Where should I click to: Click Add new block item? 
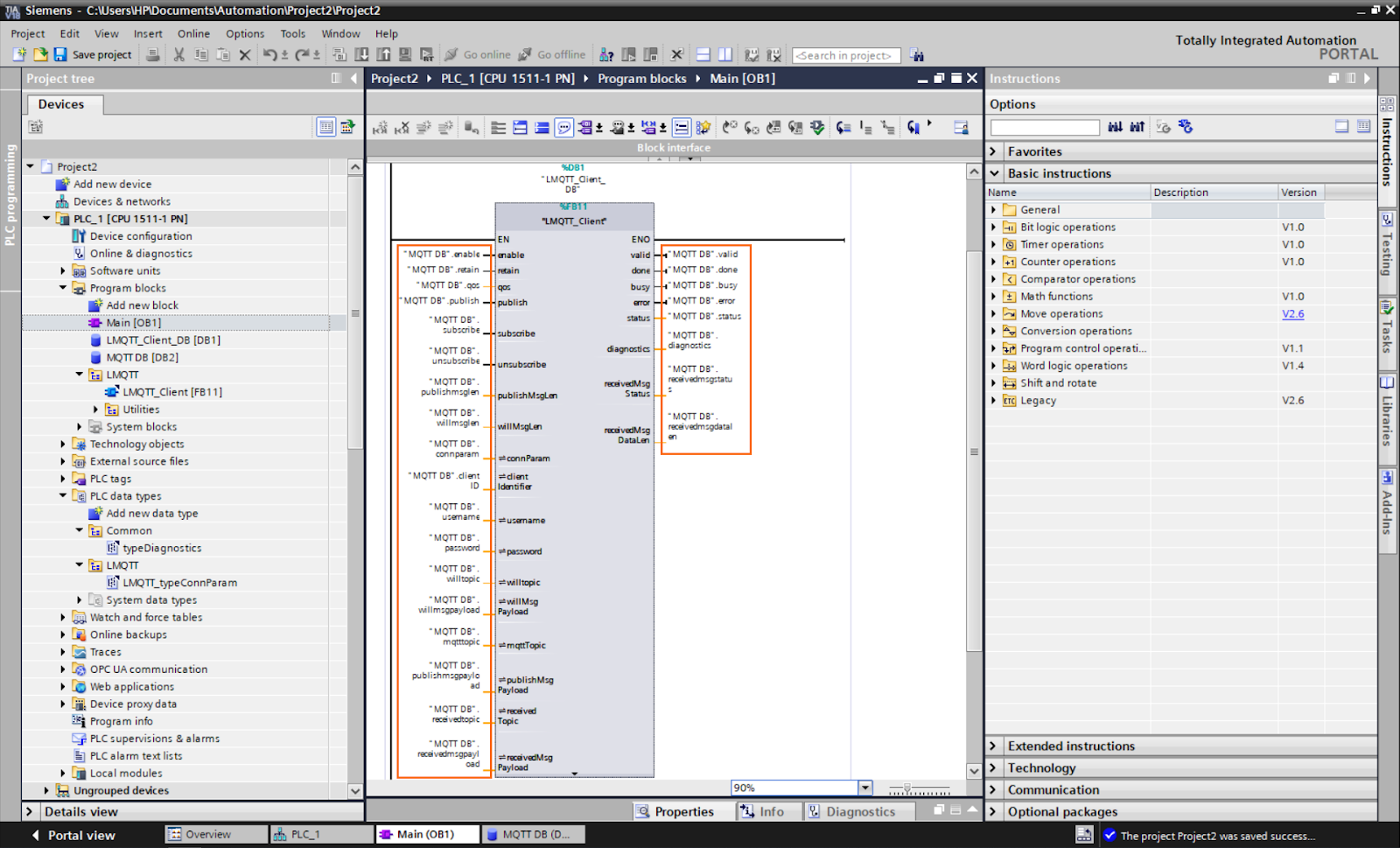142,305
